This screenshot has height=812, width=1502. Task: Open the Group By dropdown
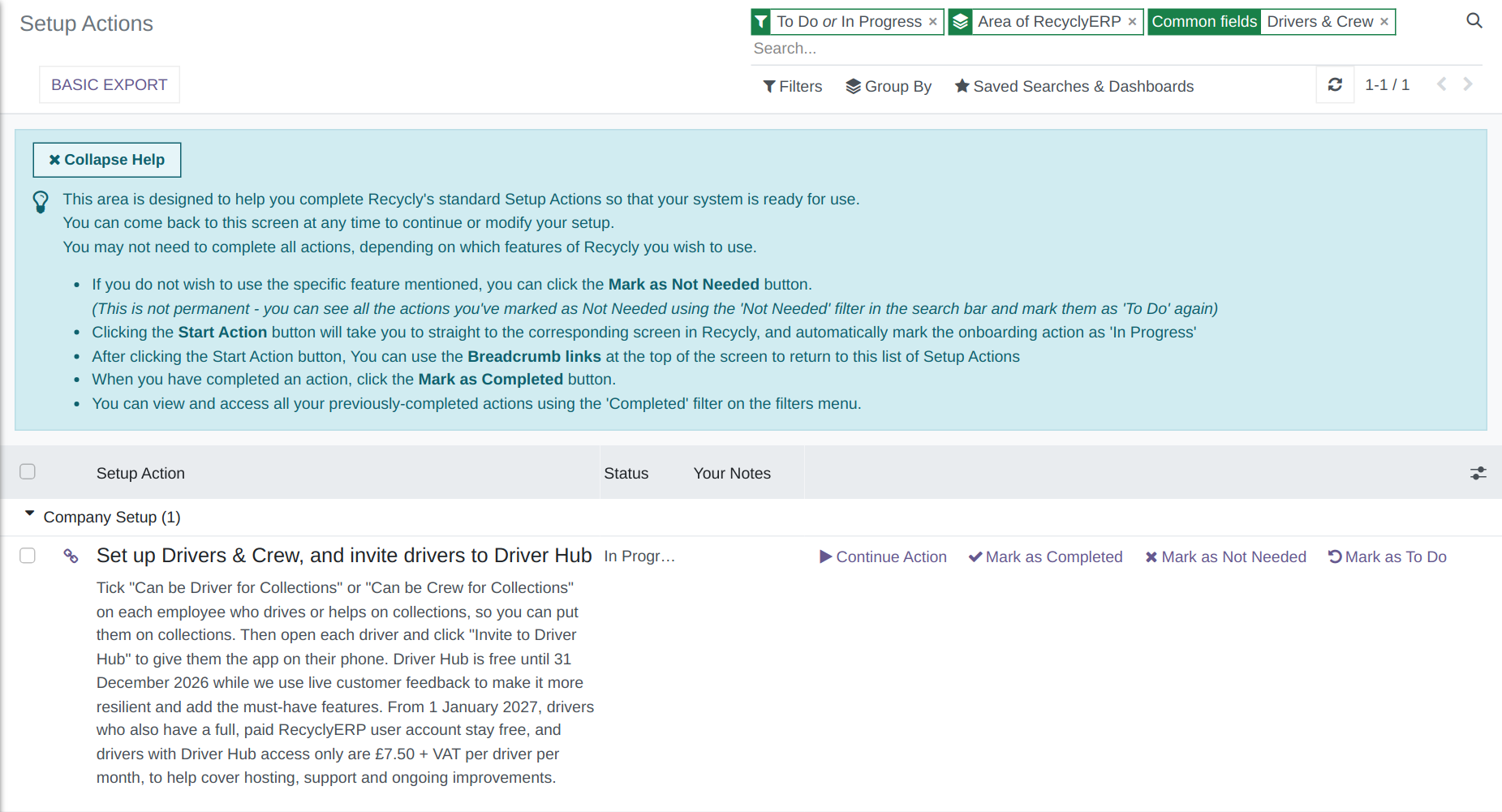[x=889, y=86]
